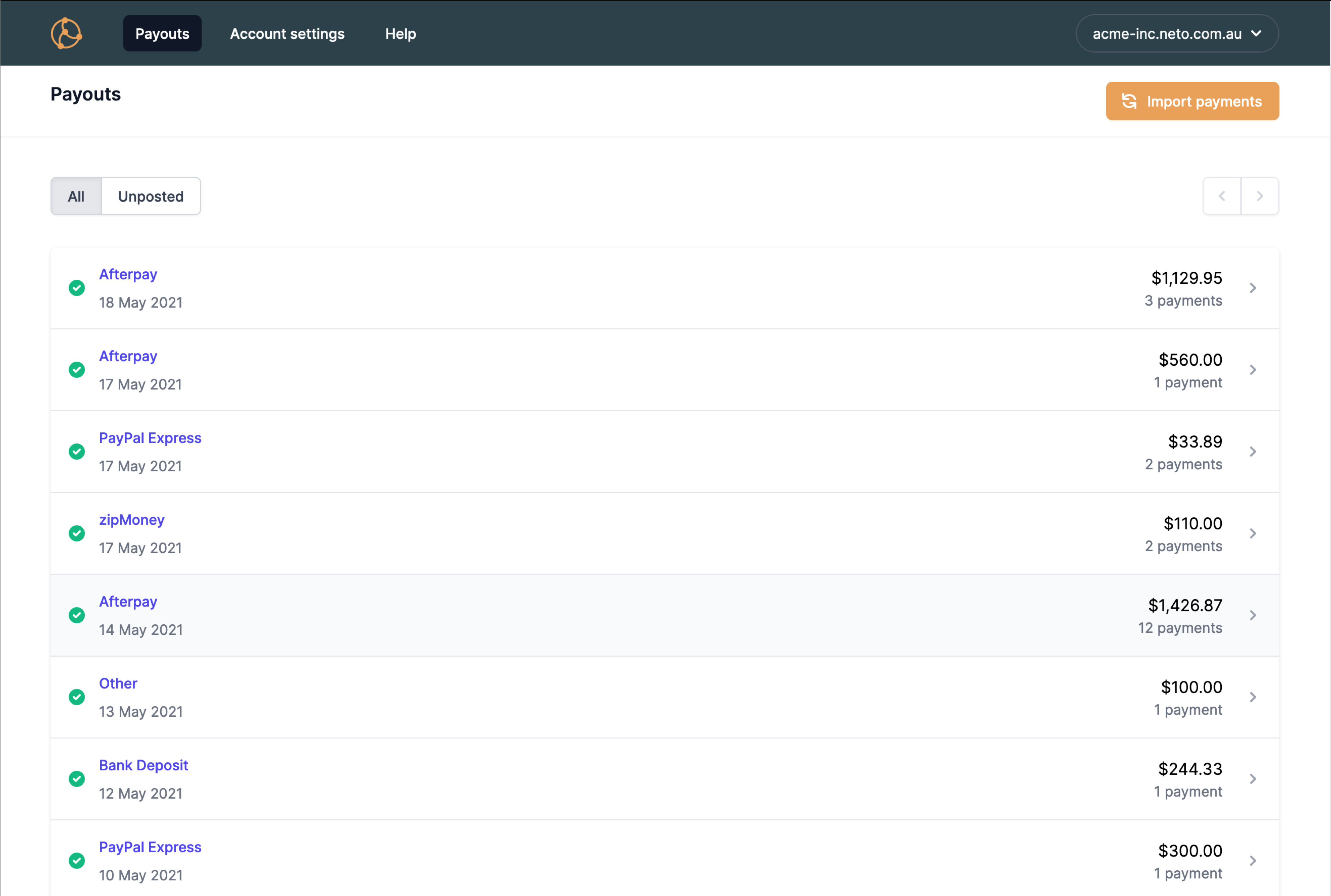Open PayPal Express 17 May 2021 link
The width and height of the screenshot is (1331, 896).
coord(150,438)
